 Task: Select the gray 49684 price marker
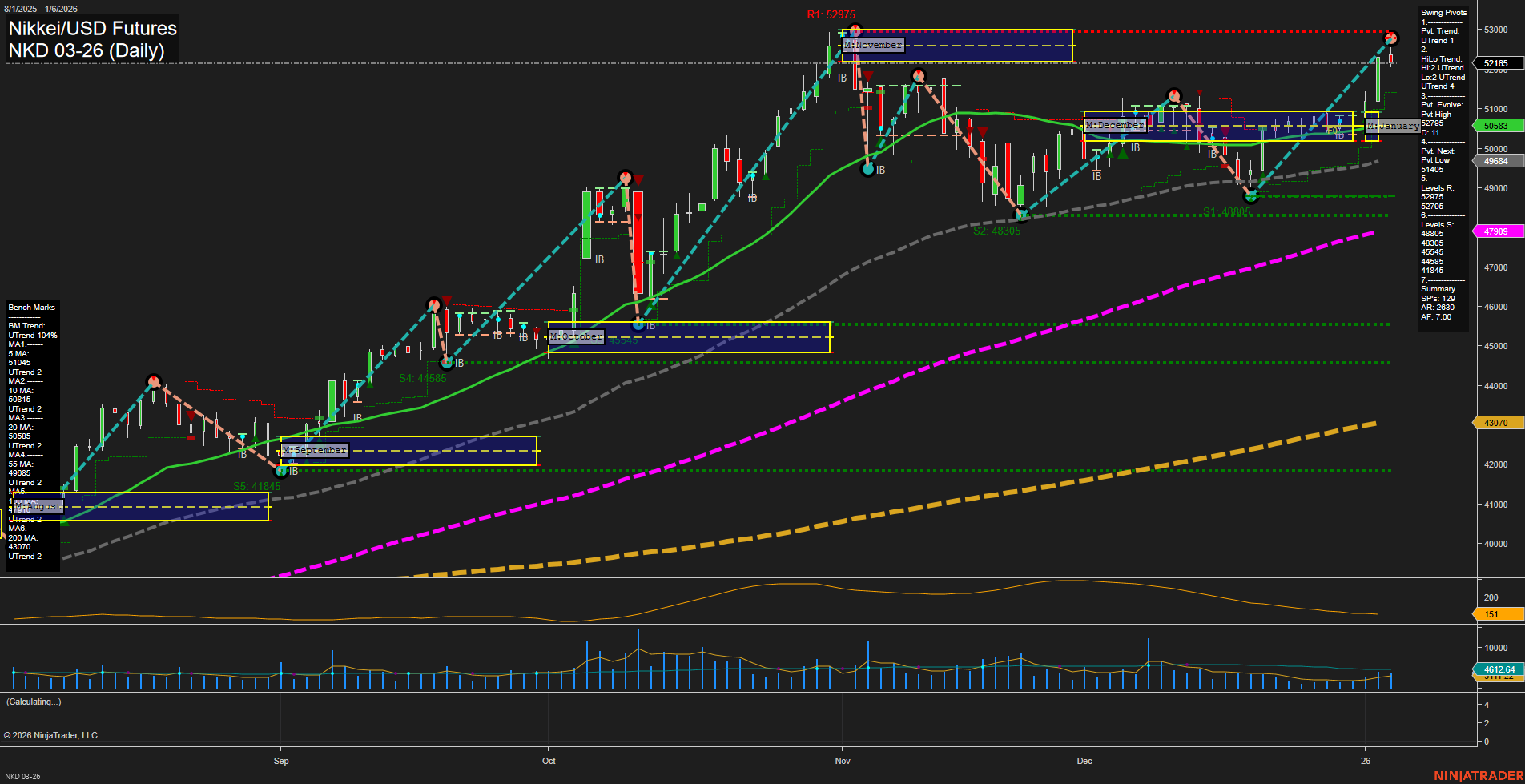pyautogui.click(x=1497, y=161)
